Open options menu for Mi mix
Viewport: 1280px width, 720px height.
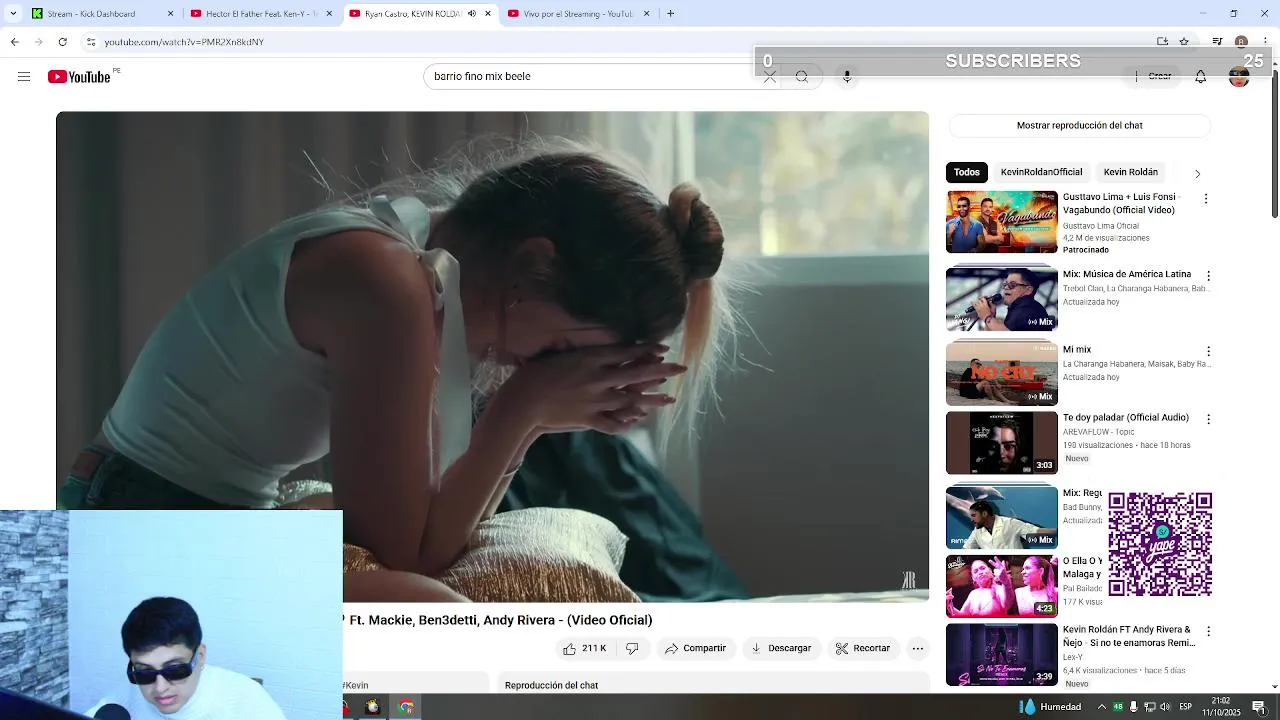click(1208, 351)
